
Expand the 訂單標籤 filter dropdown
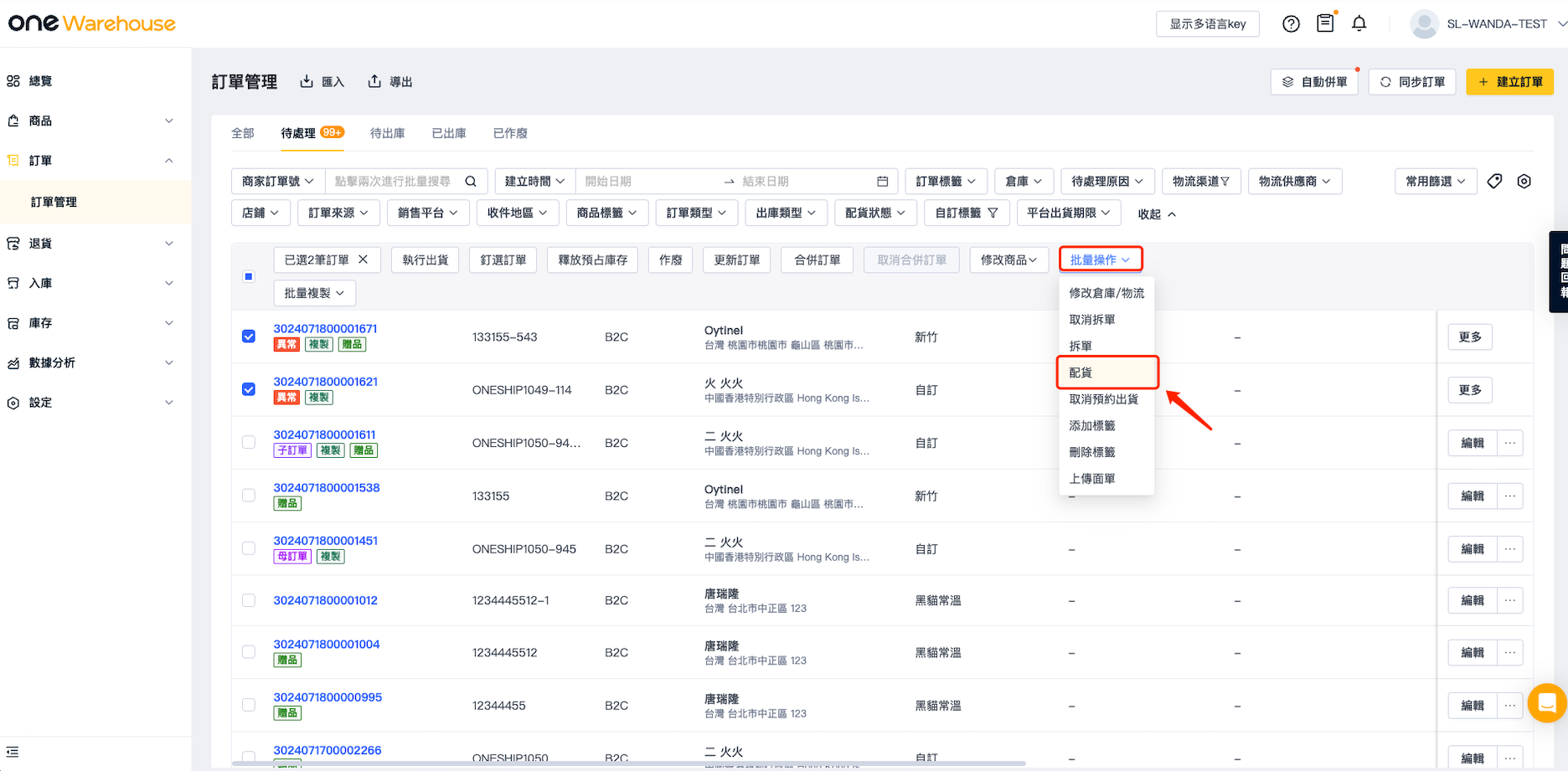pos(946,181)
